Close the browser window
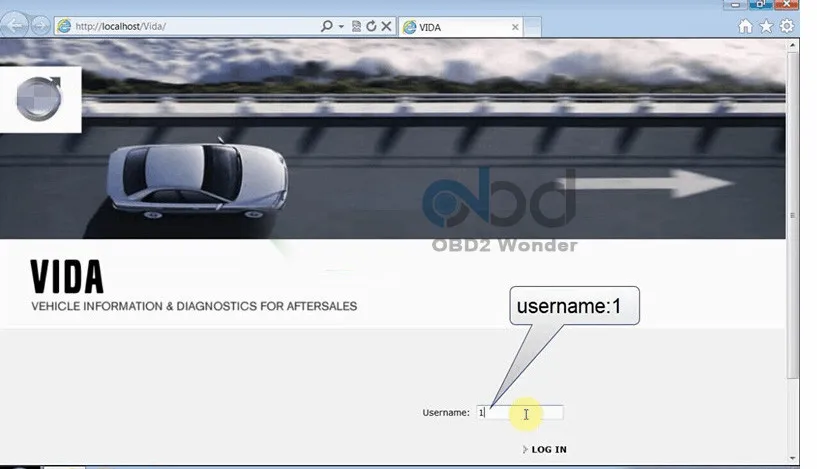Viewport: 817px width, 469px height. coord(787,5)
